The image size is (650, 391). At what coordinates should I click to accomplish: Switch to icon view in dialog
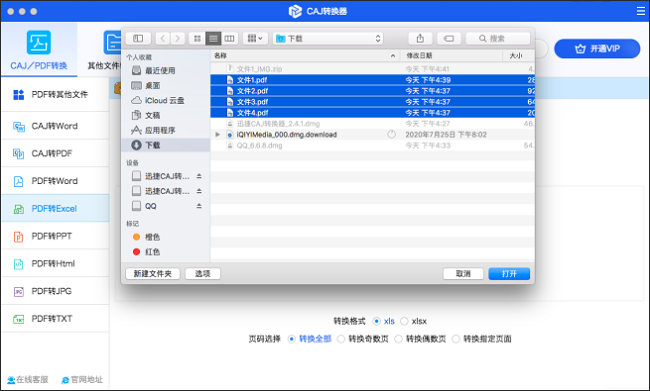tap(197, 39)
